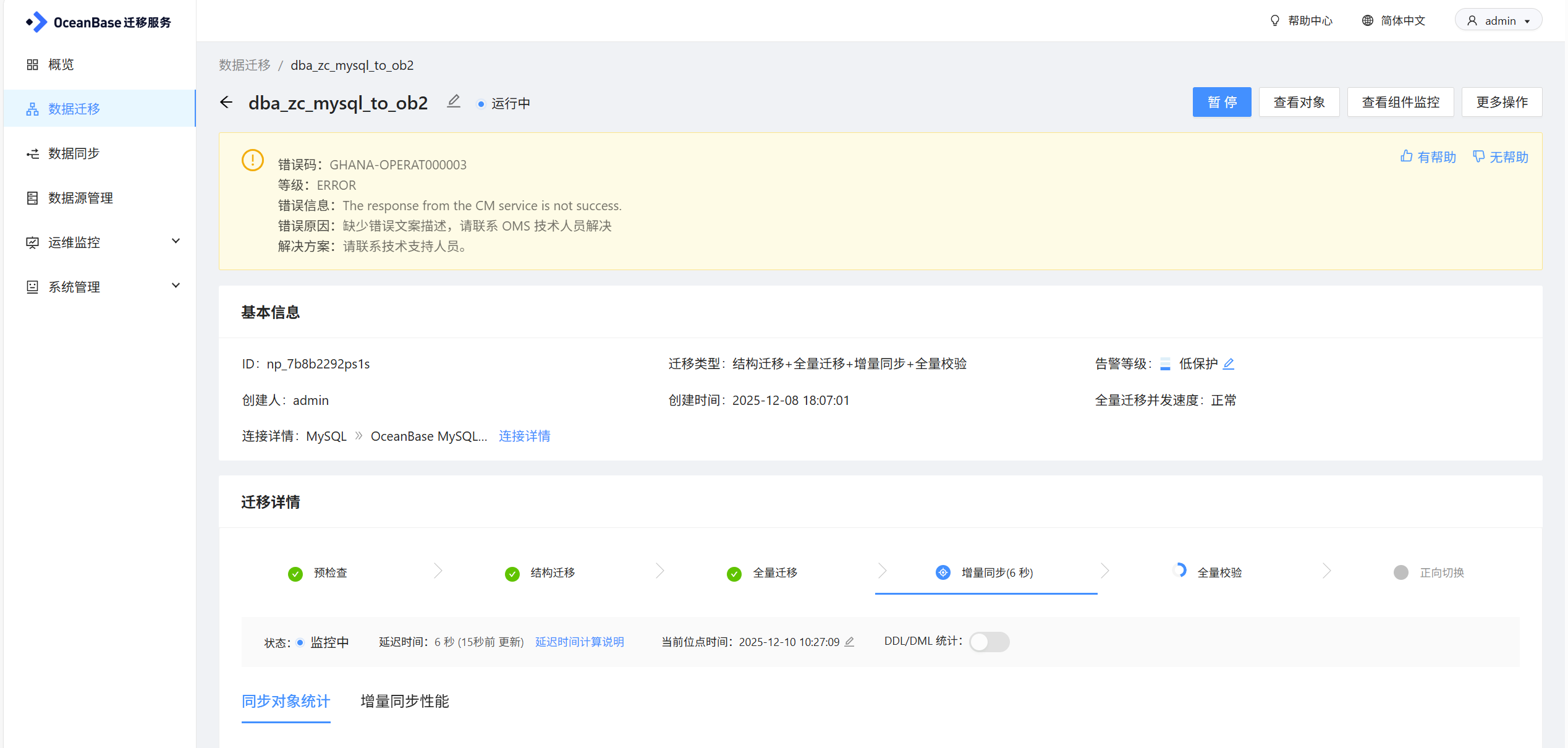Click the 增量同步 step target icon

943,572
